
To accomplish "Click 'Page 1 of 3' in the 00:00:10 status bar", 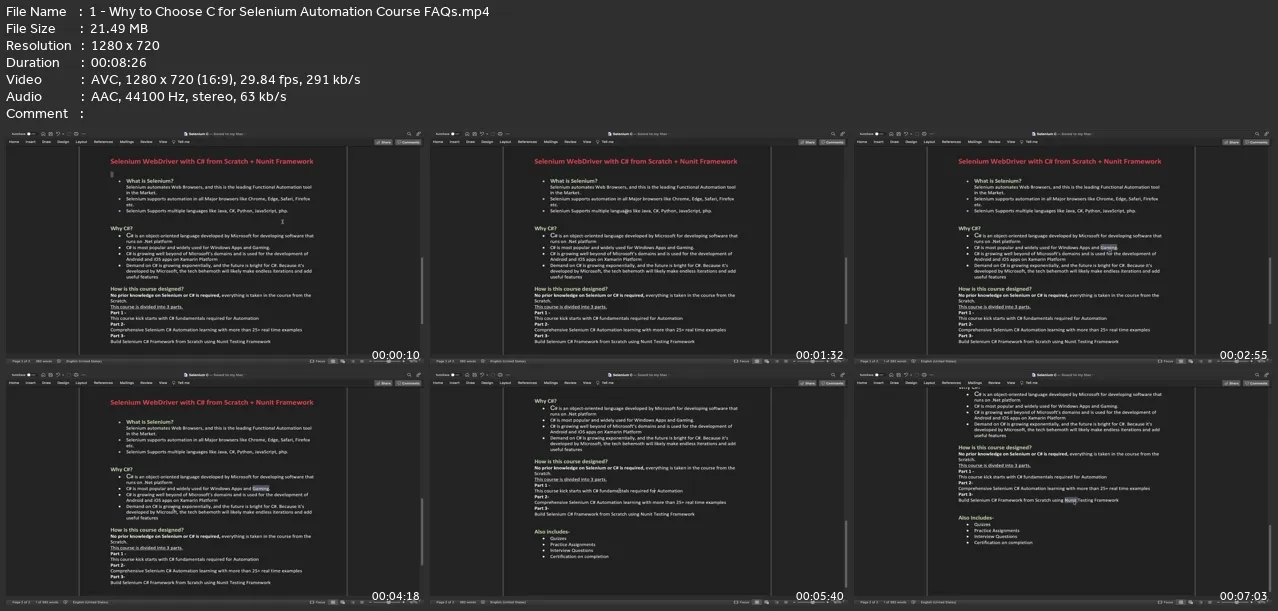I will click(x=21, y=361).
